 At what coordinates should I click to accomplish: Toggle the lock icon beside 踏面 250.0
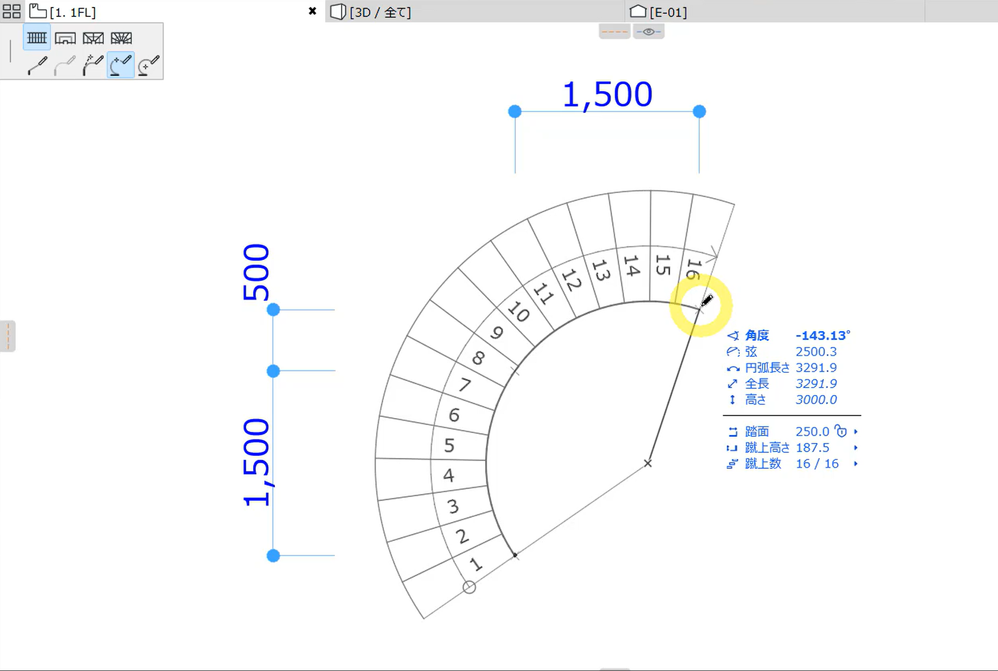841,431
